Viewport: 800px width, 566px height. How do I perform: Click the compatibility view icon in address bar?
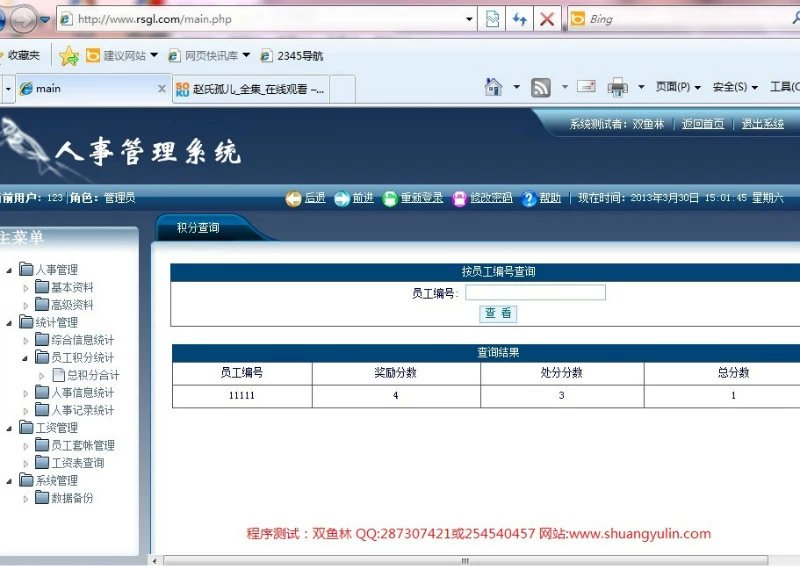pyautogui.click(x=492, y=19)
